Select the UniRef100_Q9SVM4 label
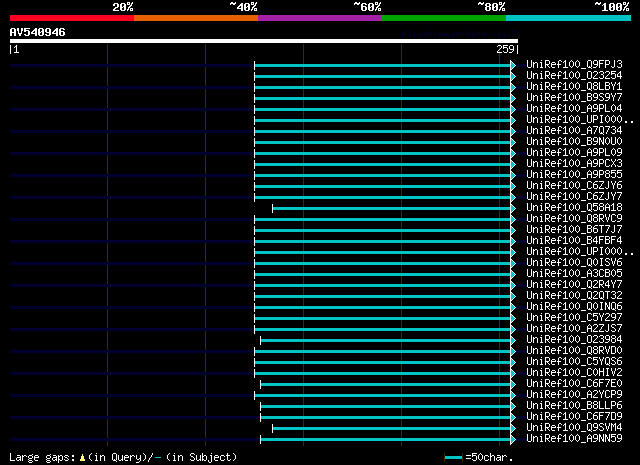Screen dimensions: 640x465 [x=574, y=428]
